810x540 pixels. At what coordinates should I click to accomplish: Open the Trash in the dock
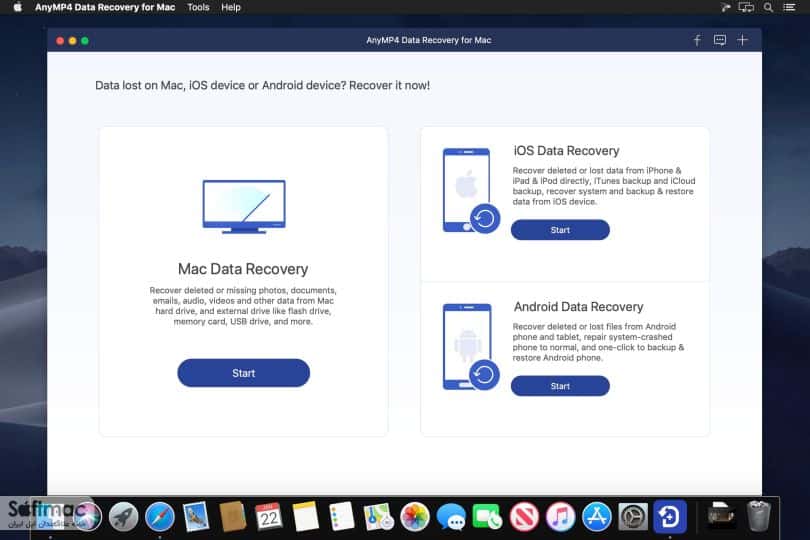tap(758, 516)
